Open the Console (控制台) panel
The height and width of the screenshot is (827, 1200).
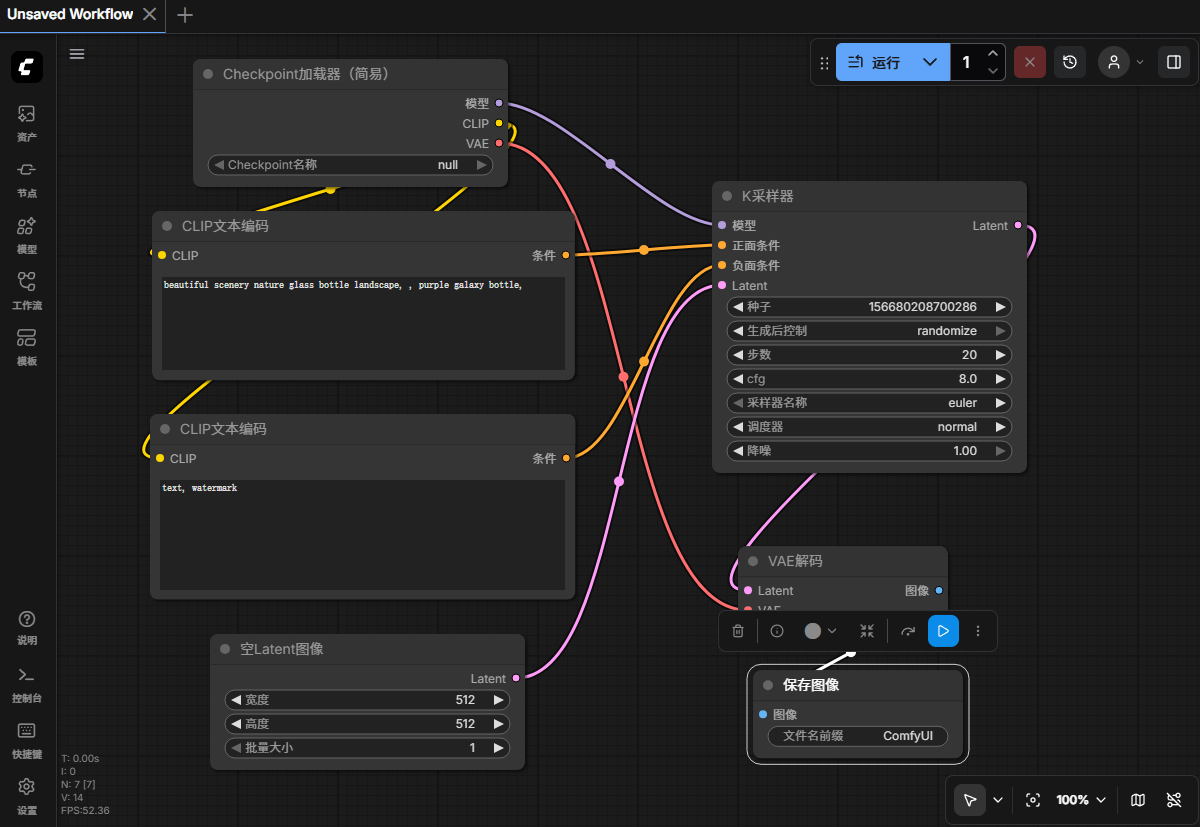27,682
